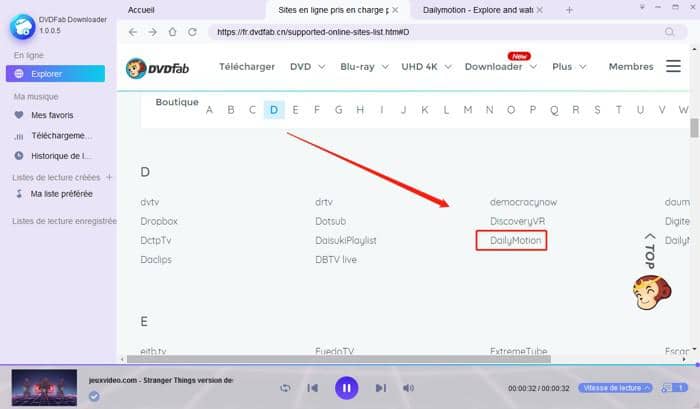
Task: Skip to next track
Action: click(380, 388)
